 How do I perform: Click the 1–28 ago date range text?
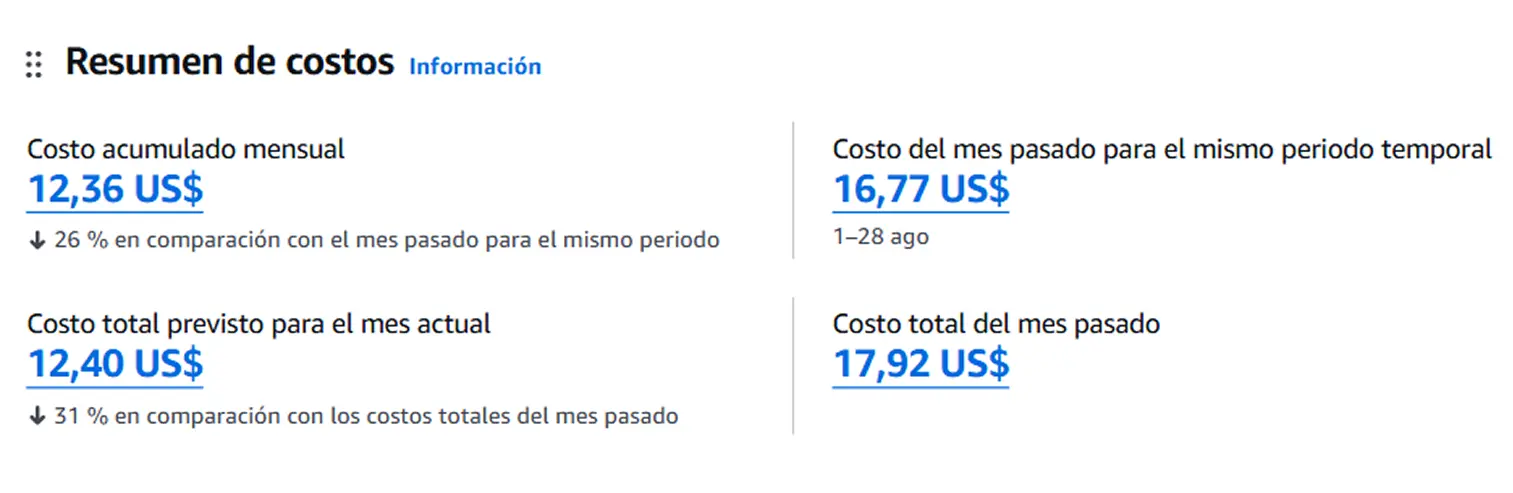pyautogui.click(x=881, y=238)
